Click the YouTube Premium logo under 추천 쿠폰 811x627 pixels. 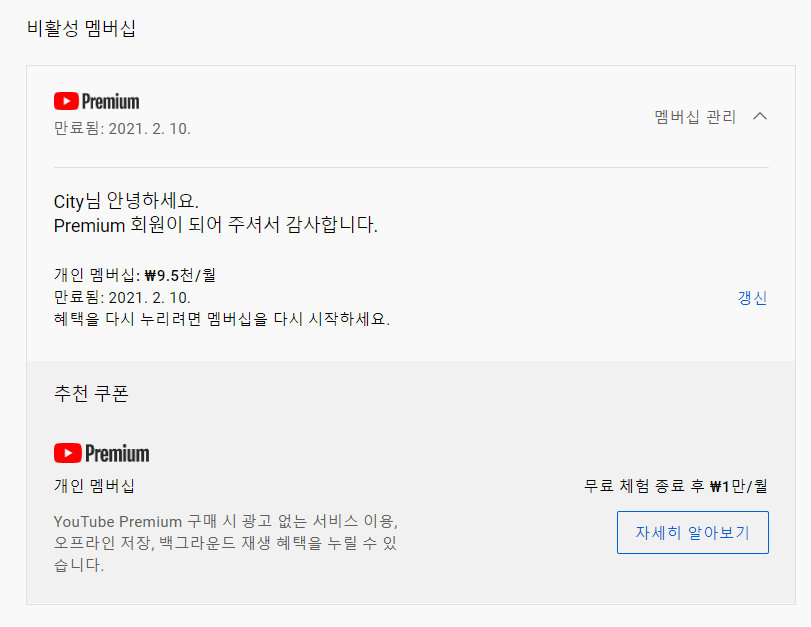click(101, 453)
